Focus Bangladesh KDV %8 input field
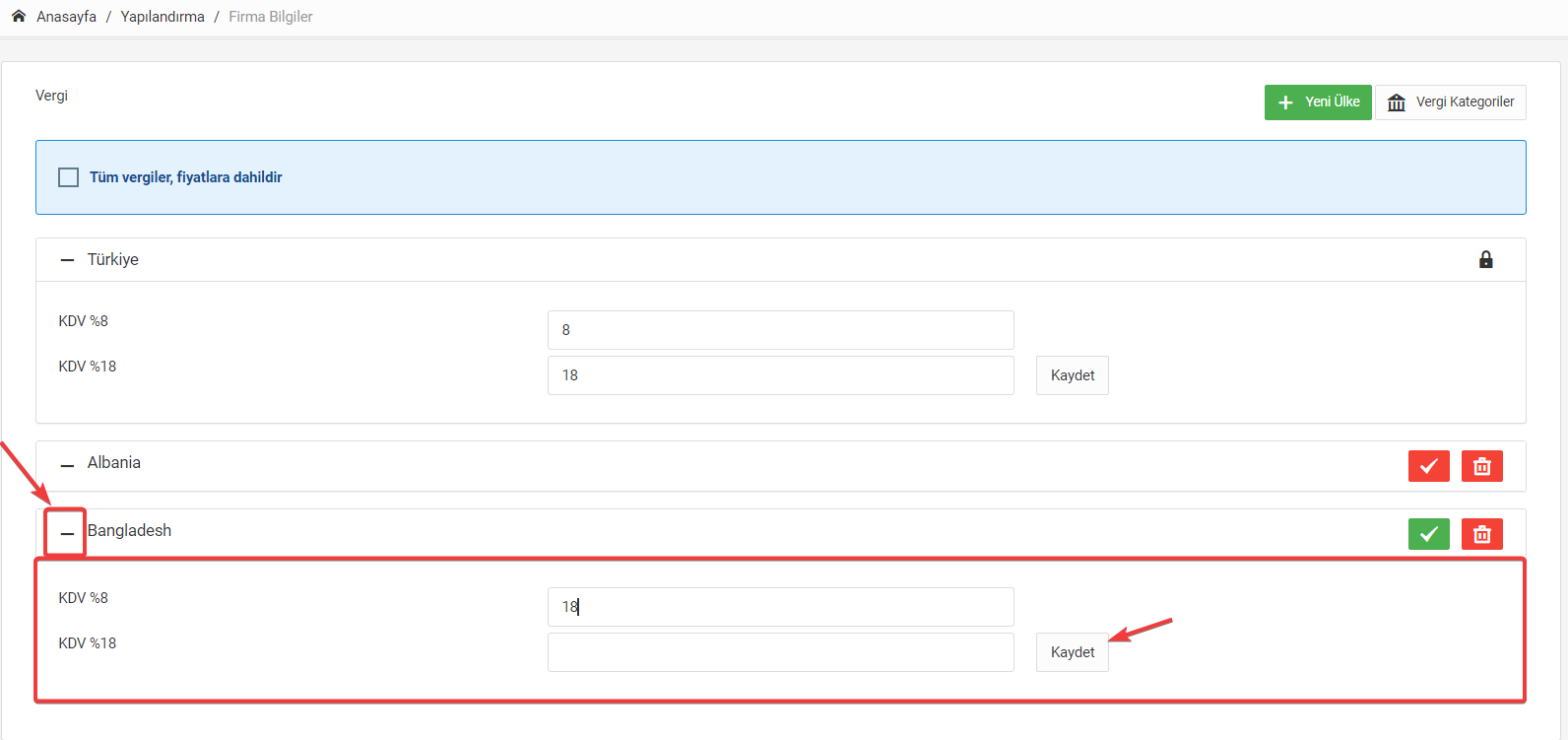The width and height of the screenshot is (1568, 740). [780, 607]
